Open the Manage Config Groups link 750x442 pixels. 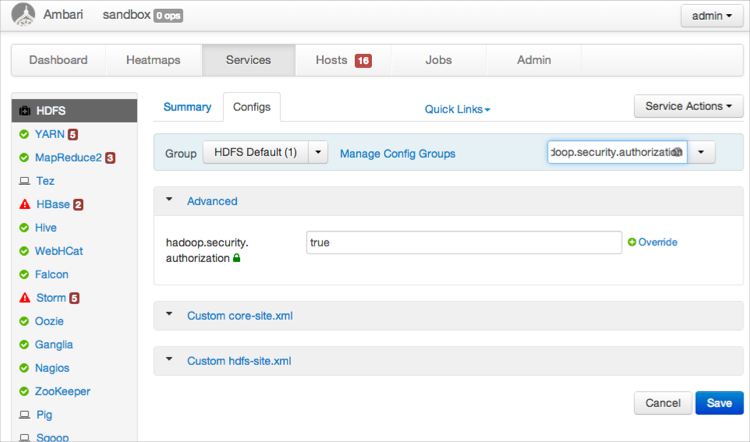click(397, 154)
